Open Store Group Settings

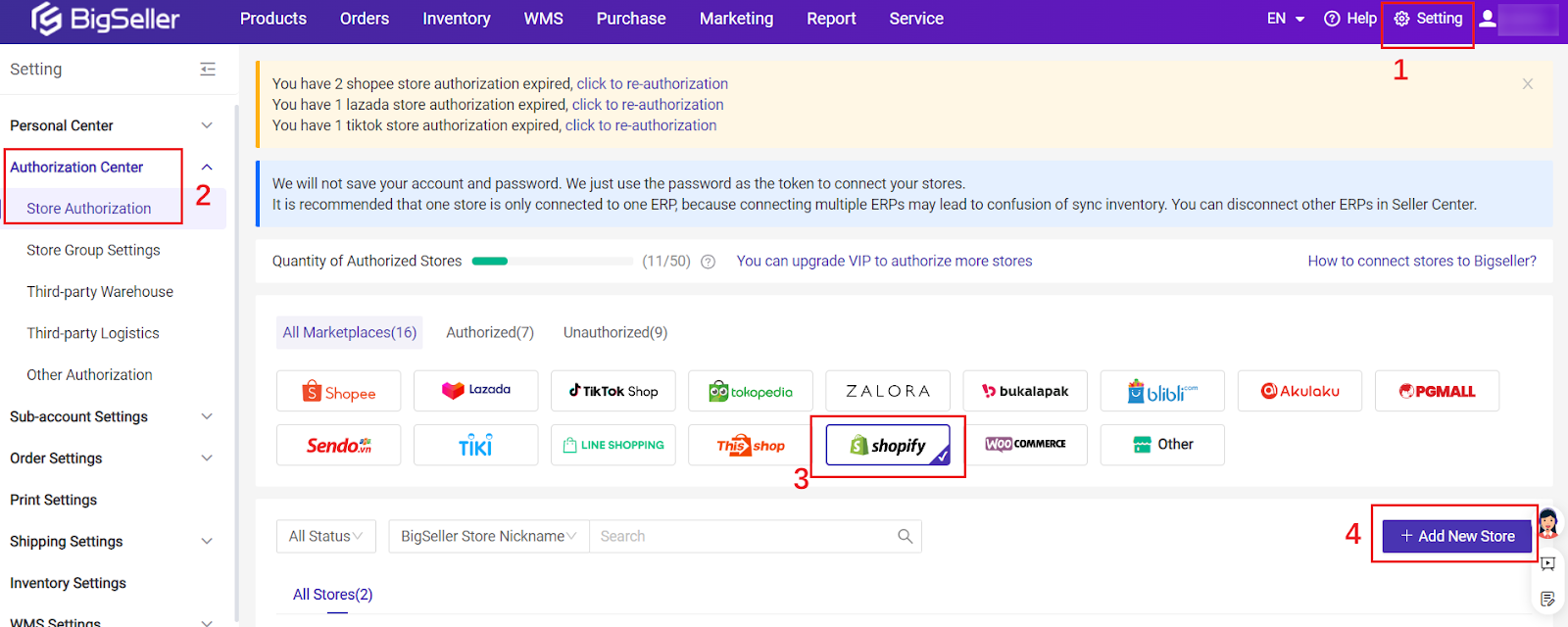(x=93, y=251)
